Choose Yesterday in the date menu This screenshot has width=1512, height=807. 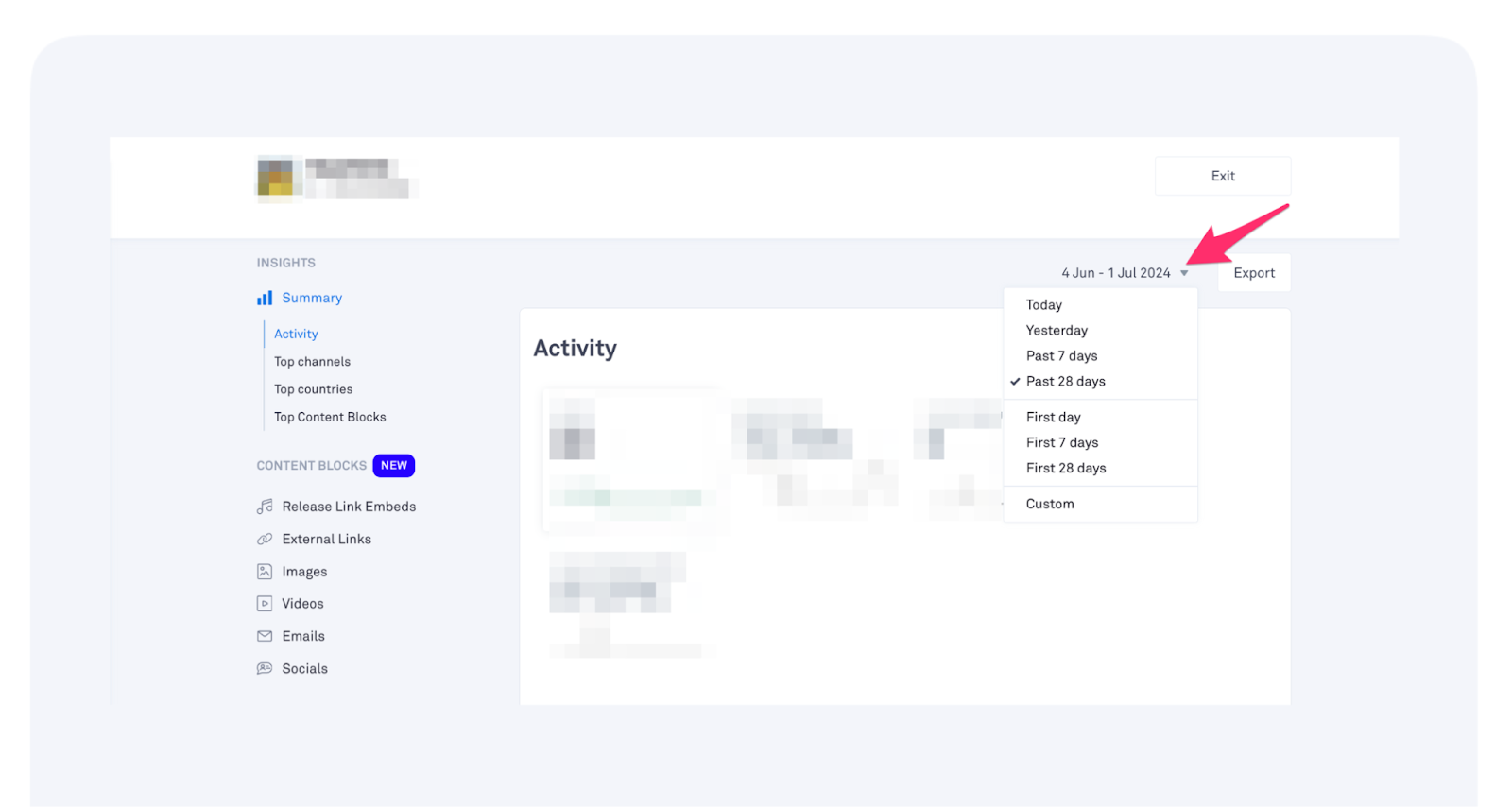(1057, 330)
